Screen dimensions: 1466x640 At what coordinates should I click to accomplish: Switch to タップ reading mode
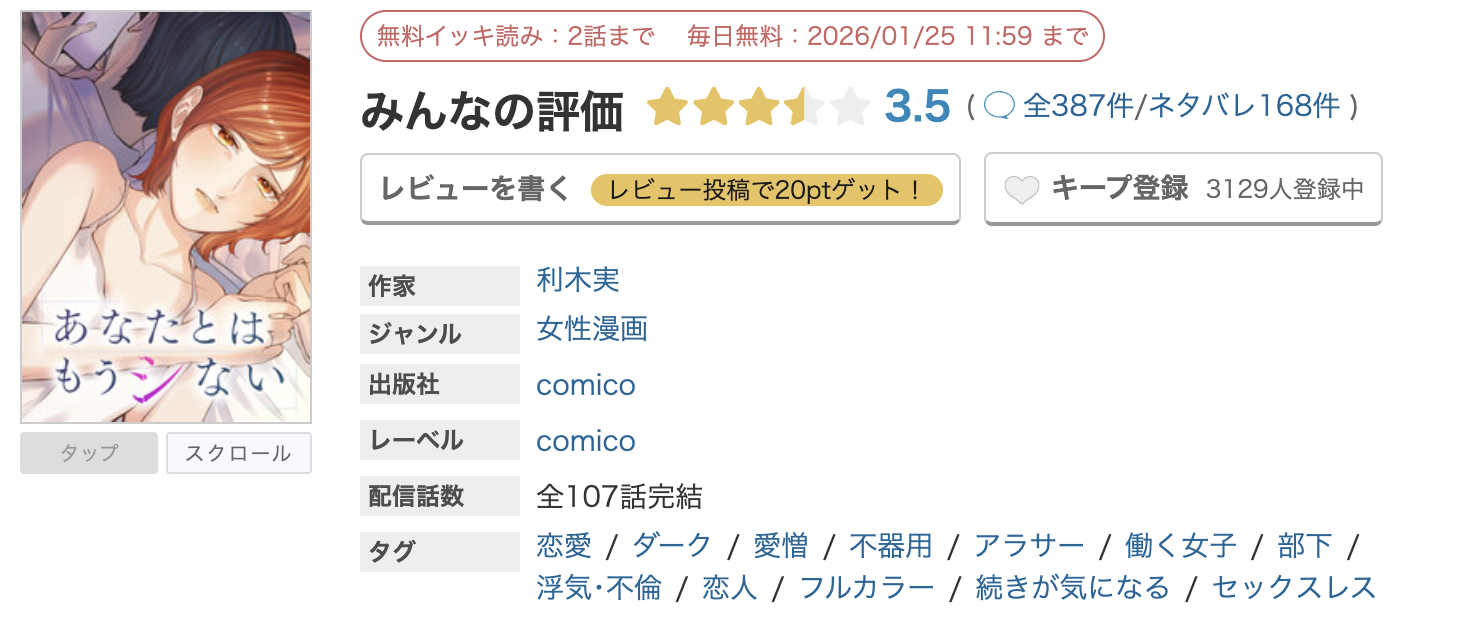pos(88,452)
